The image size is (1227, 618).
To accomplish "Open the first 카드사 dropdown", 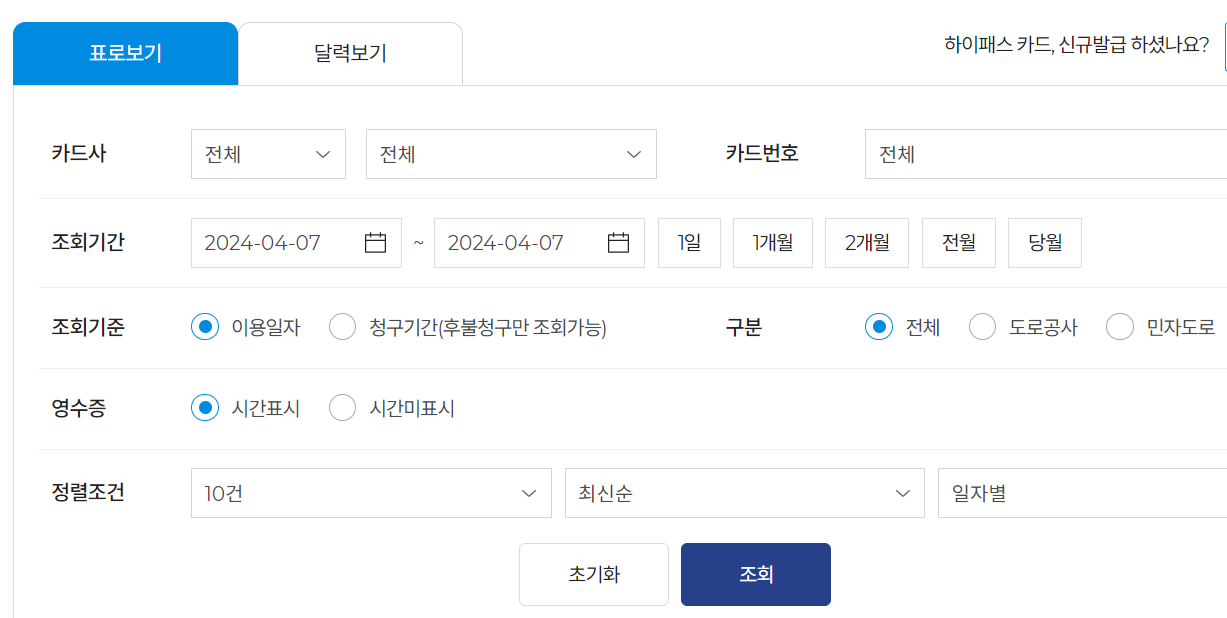I will [267, 154].
